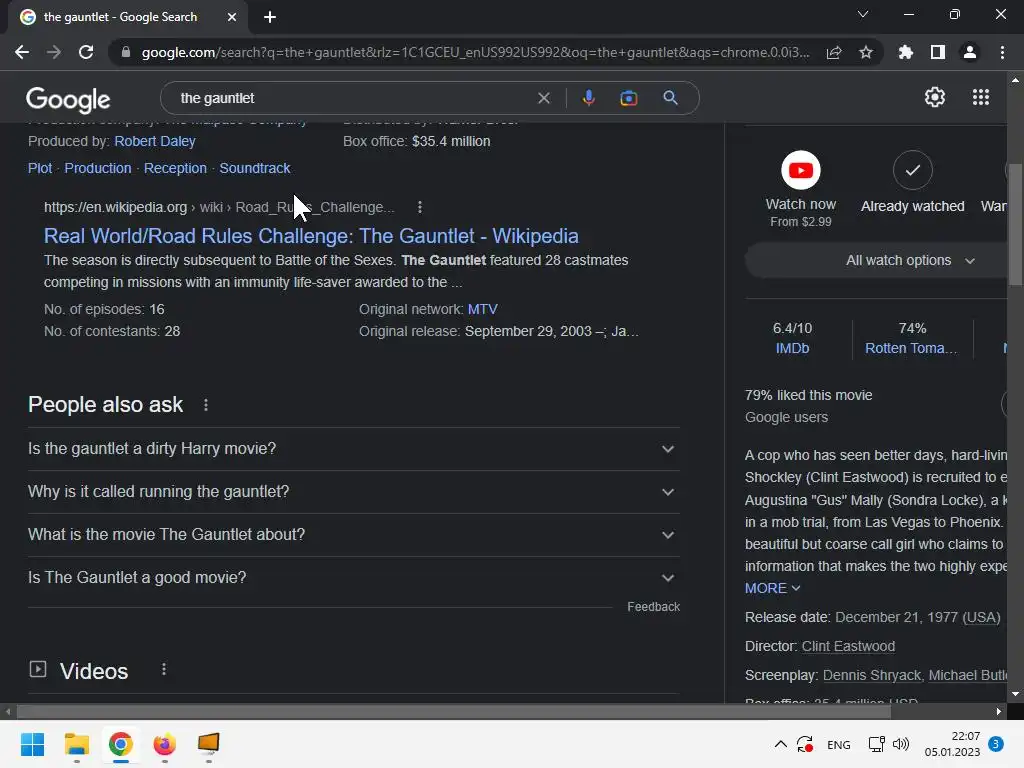Screen dimensions: 1024x768
Task: Open the Robert Daley link
Action: point(155,141)
